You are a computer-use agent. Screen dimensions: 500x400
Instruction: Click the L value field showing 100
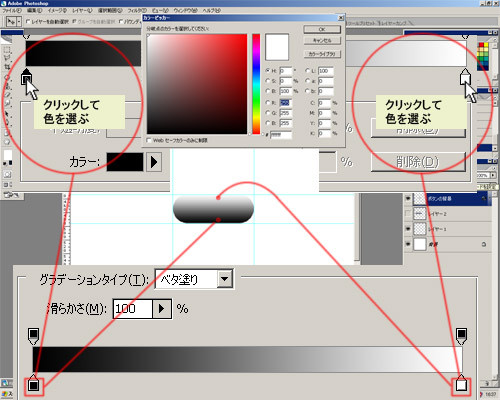point(326,71)
